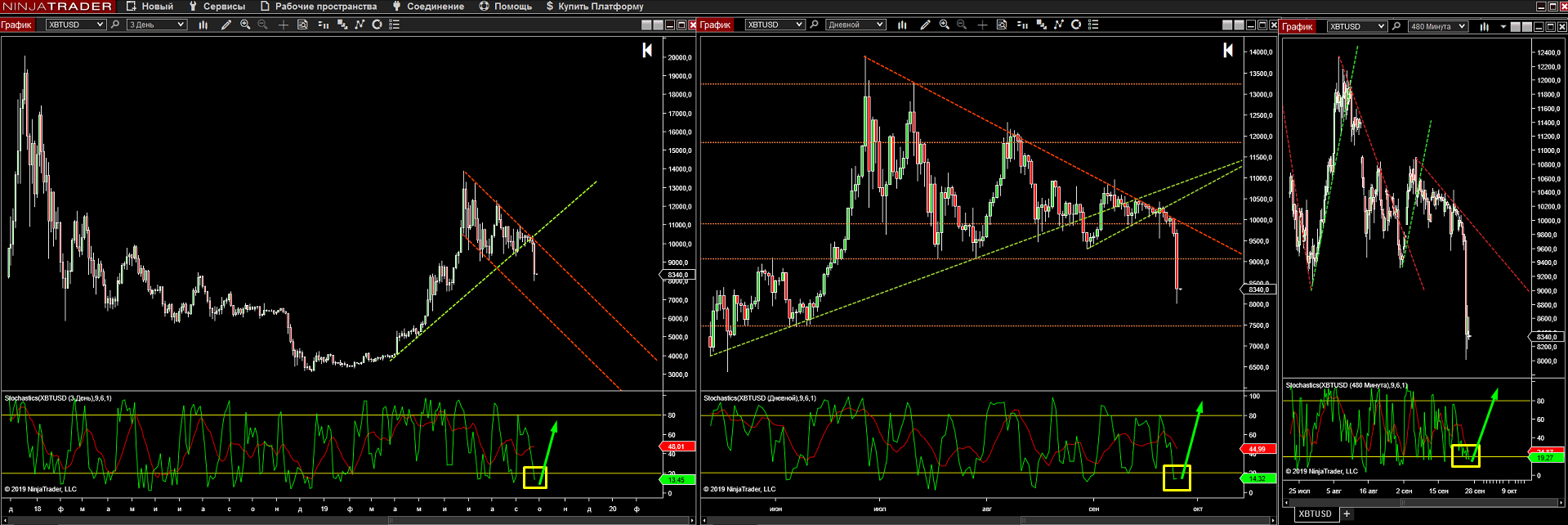Open indicators in the 3 День chart toolbar
The width and height of the screenshot is (1568, 525).
[342, 25]
